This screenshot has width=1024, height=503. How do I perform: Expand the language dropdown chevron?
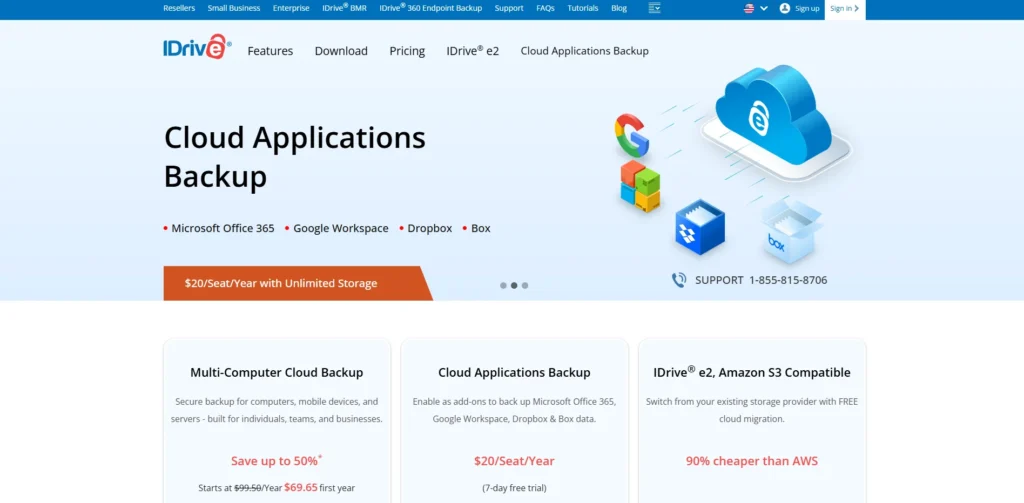click(x=763, y=8)
